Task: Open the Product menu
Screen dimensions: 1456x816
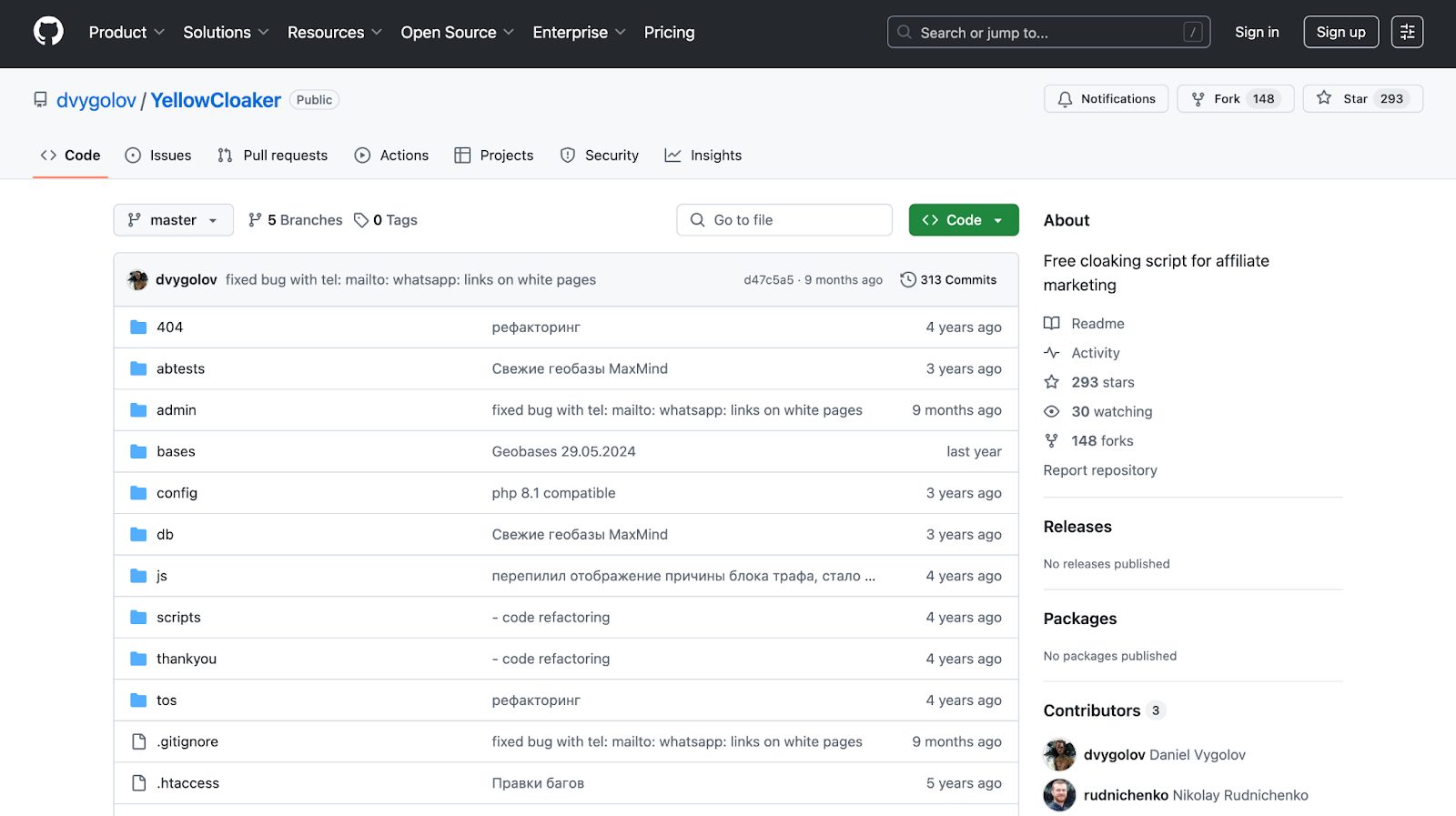Action: tap(126, 32)
